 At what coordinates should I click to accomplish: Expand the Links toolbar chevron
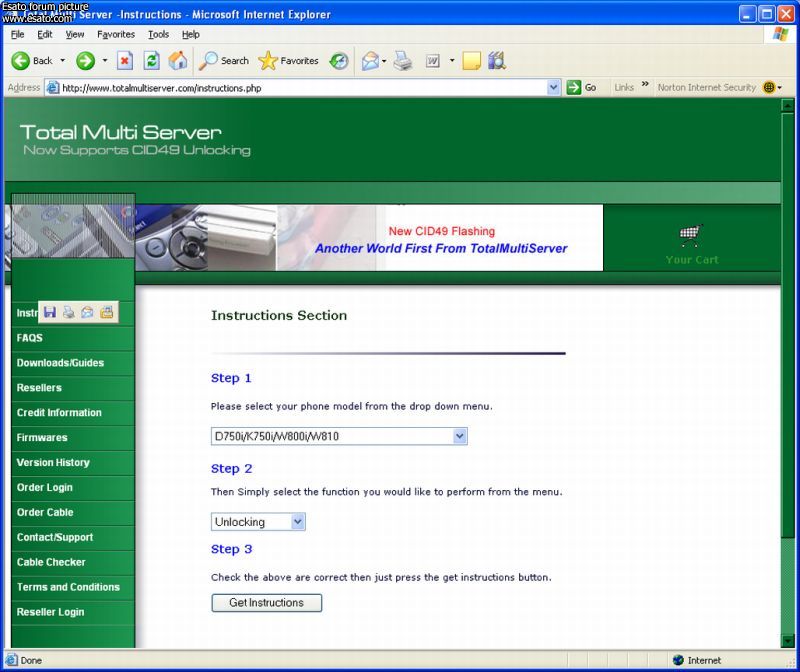pos(645,84)
